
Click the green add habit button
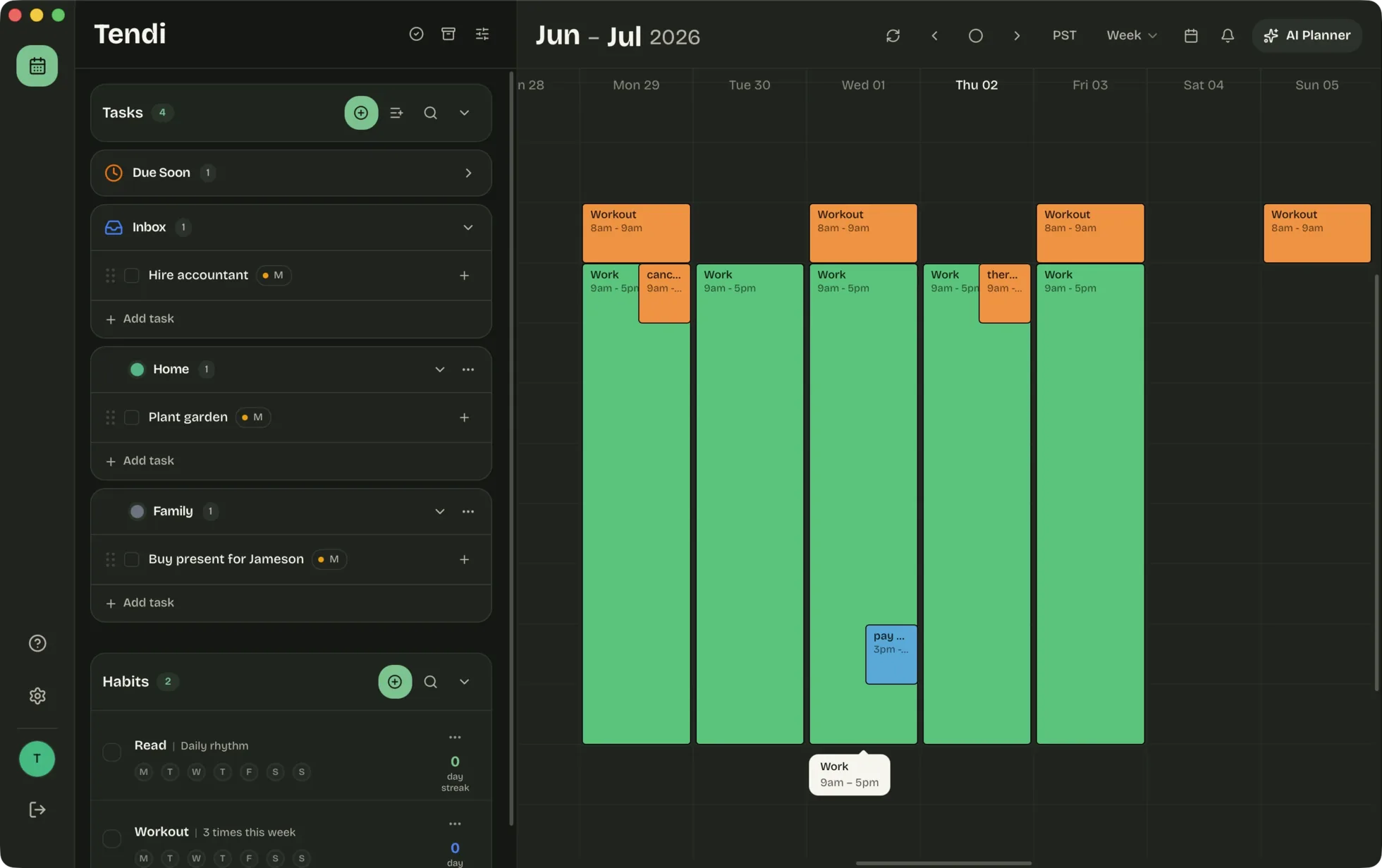395,682
